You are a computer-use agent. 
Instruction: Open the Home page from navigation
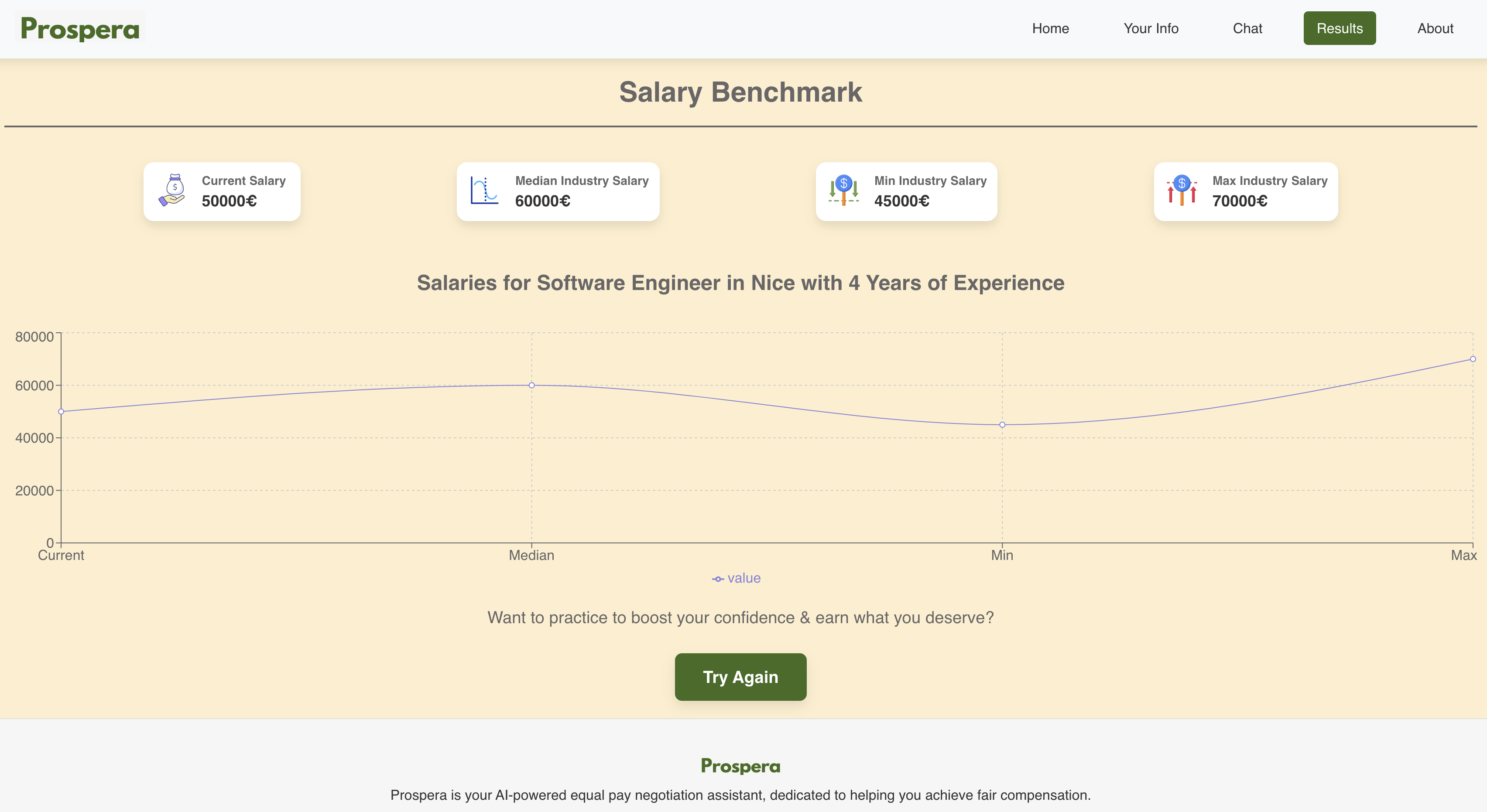point(1050,28)
